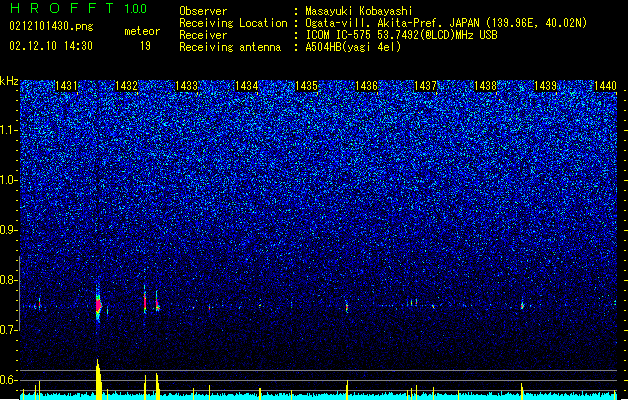Click the date stamp 02.12.10 14:30
This screenshot has width=629, height=400.
[51, 46]
